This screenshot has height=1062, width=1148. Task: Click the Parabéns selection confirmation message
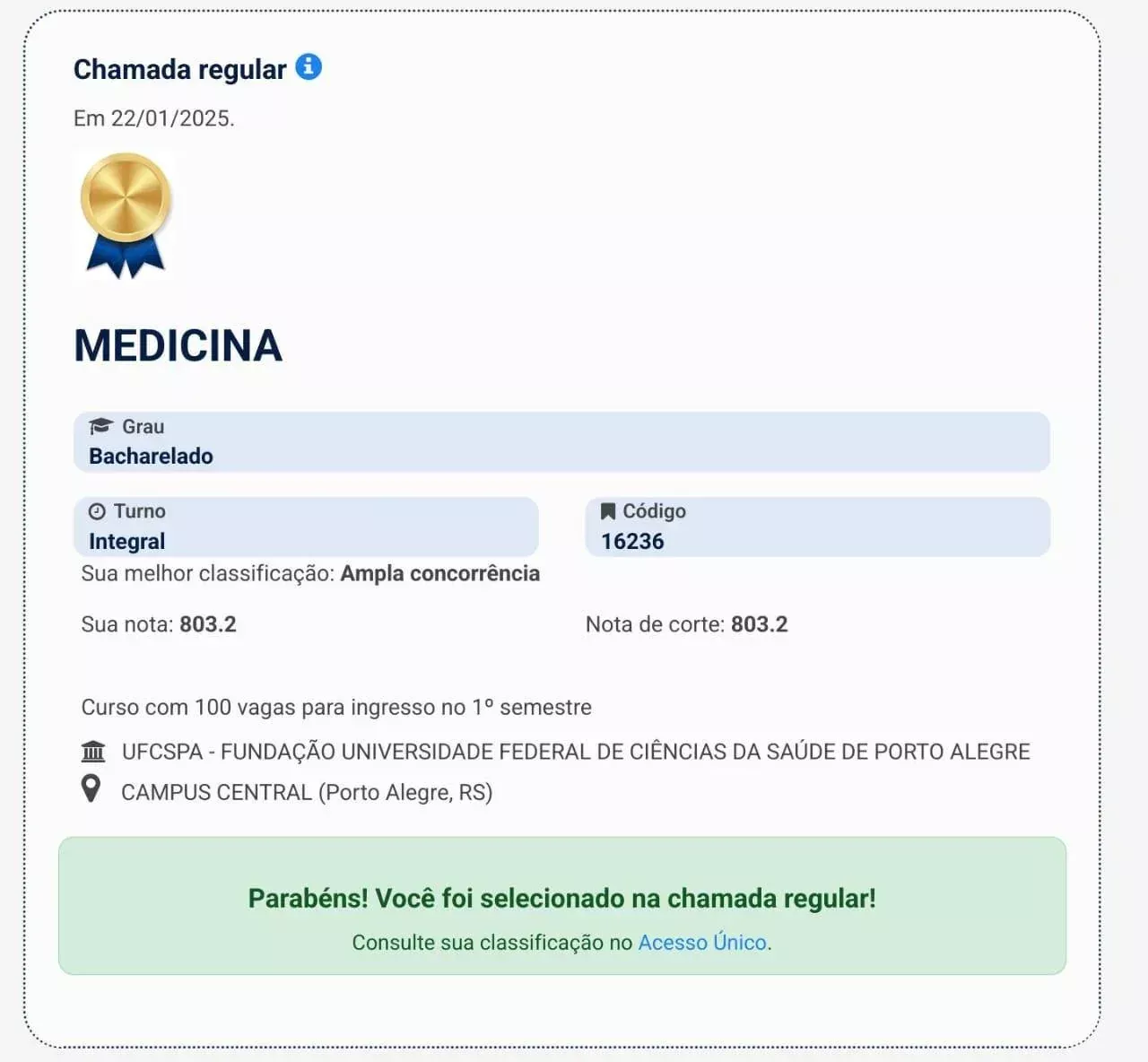coord(561,898)
